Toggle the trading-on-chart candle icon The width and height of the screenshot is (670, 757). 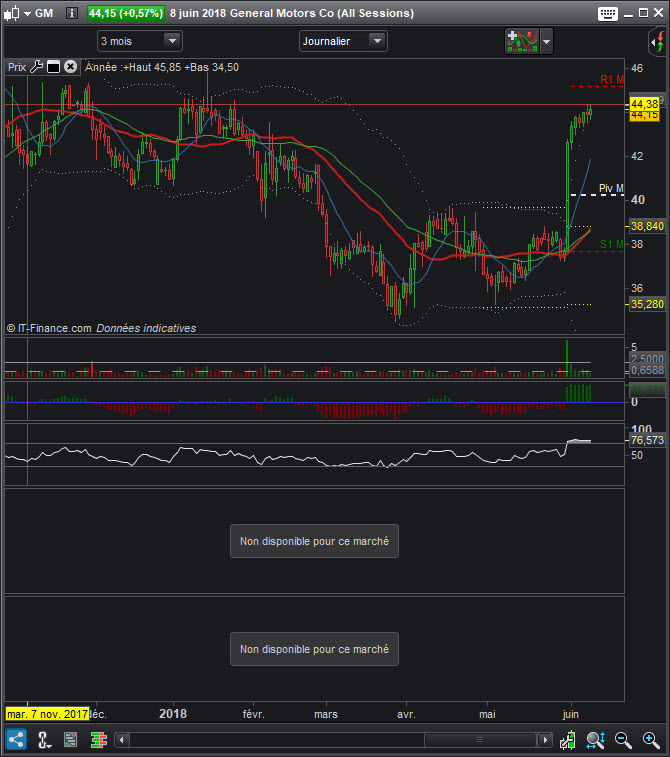tap(568, 740)
